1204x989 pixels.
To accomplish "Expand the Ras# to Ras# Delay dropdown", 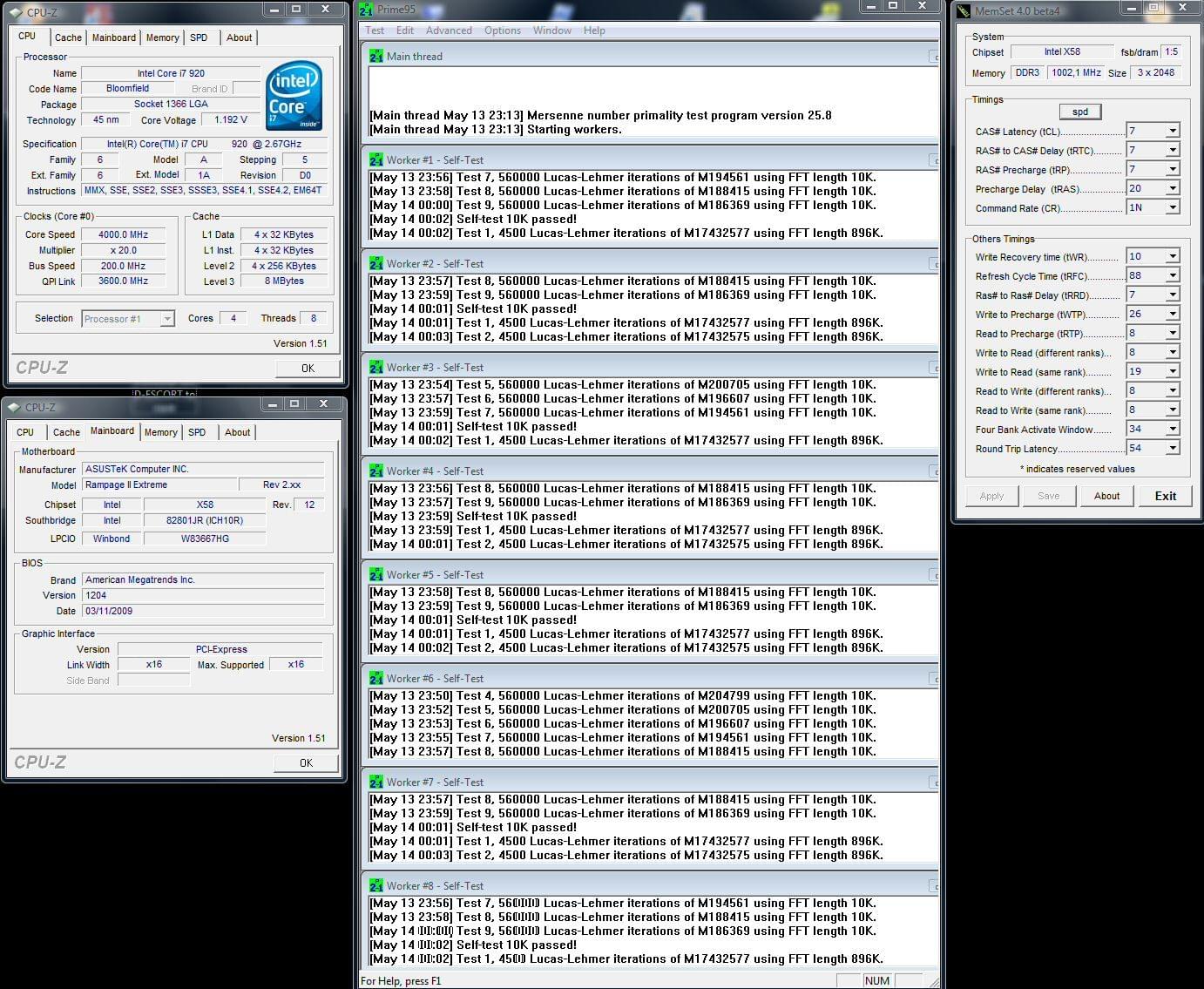I will click(1173, 295).
